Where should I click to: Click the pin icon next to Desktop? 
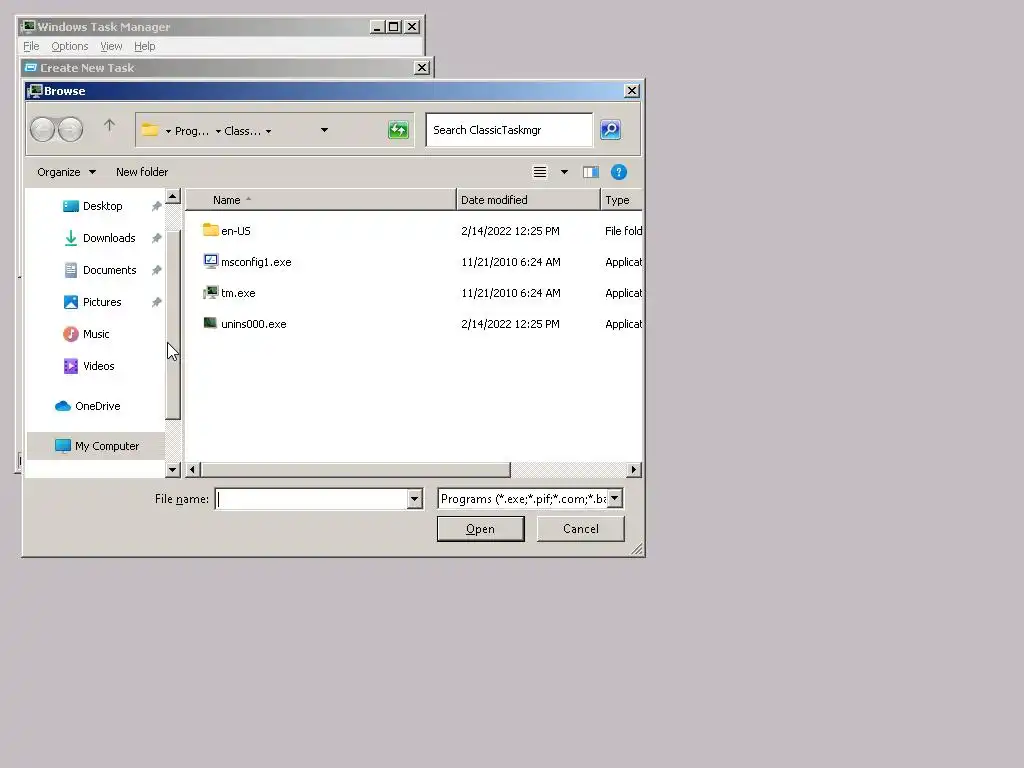156,206
